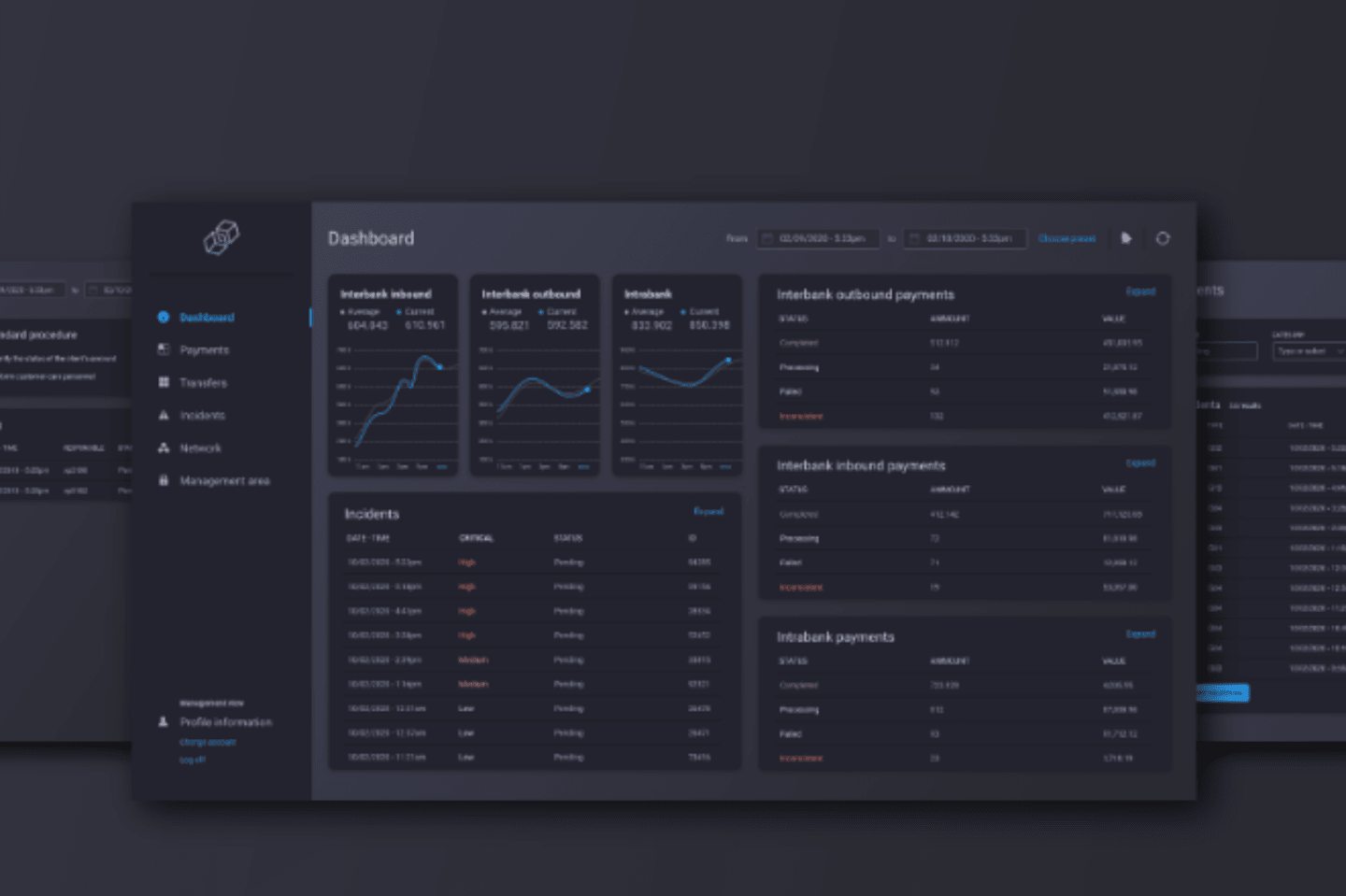
Task: Click the current data point on the Intrabank chart
Action: [728, 360]
